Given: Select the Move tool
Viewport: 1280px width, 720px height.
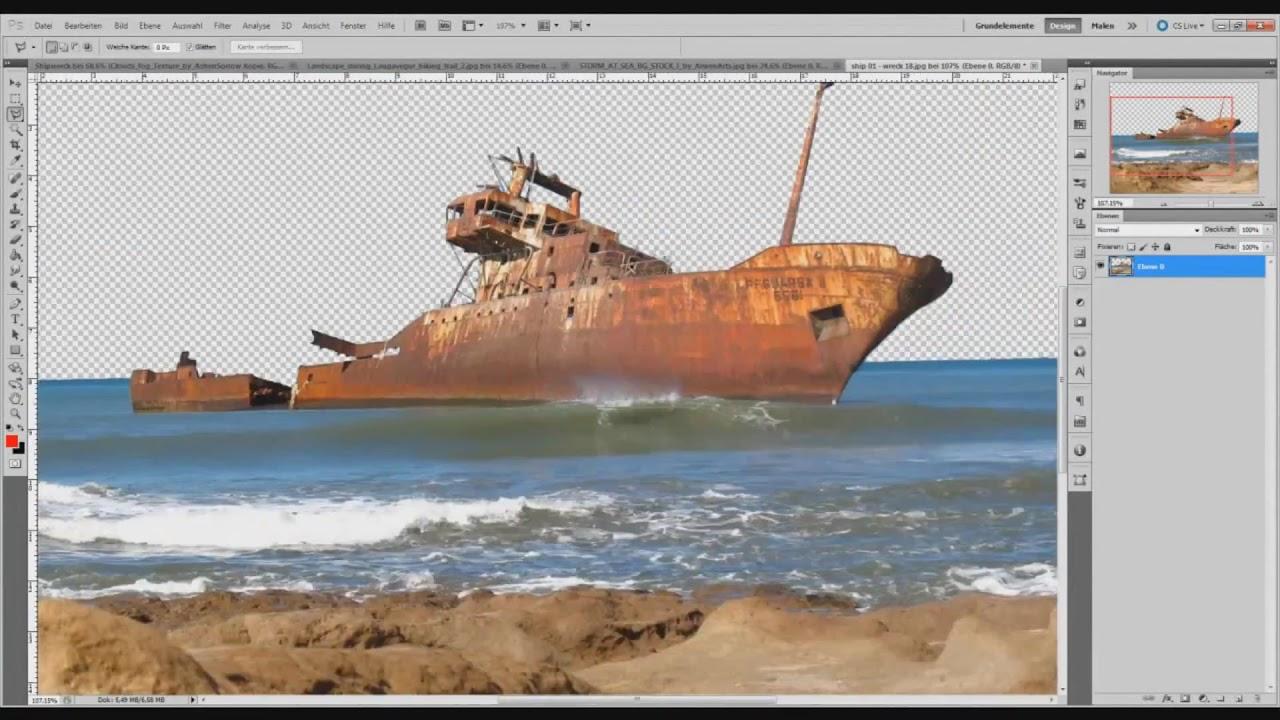Looking at the screenshot, I should pos(15,83).
